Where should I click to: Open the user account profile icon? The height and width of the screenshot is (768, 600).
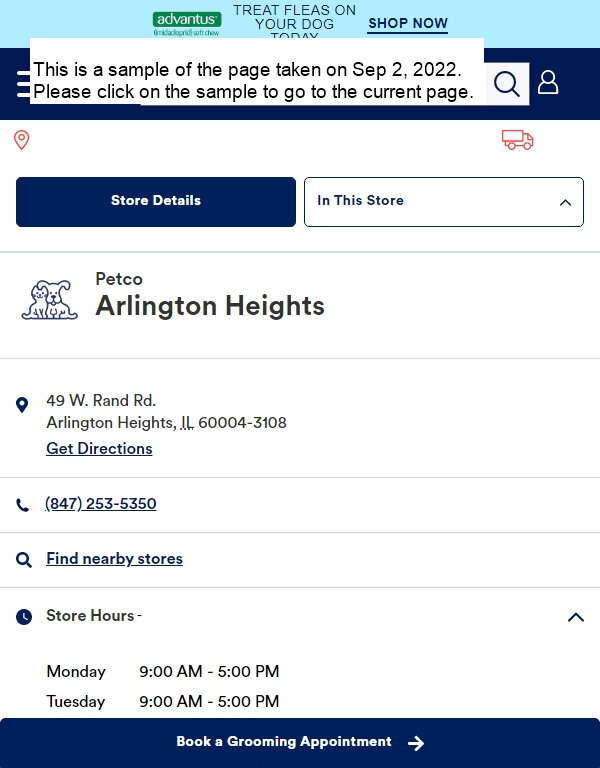(x=548, y=82)
